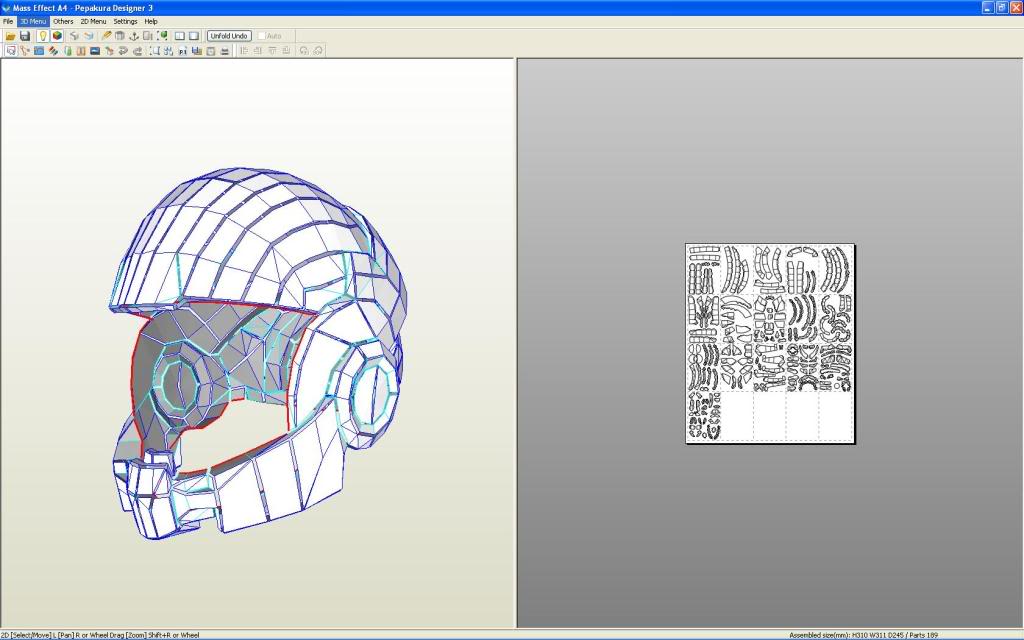This screenshot has height=640, width=1024.
Task: Click the orange vertical bars icon
Action: click(x=81, y=51)
